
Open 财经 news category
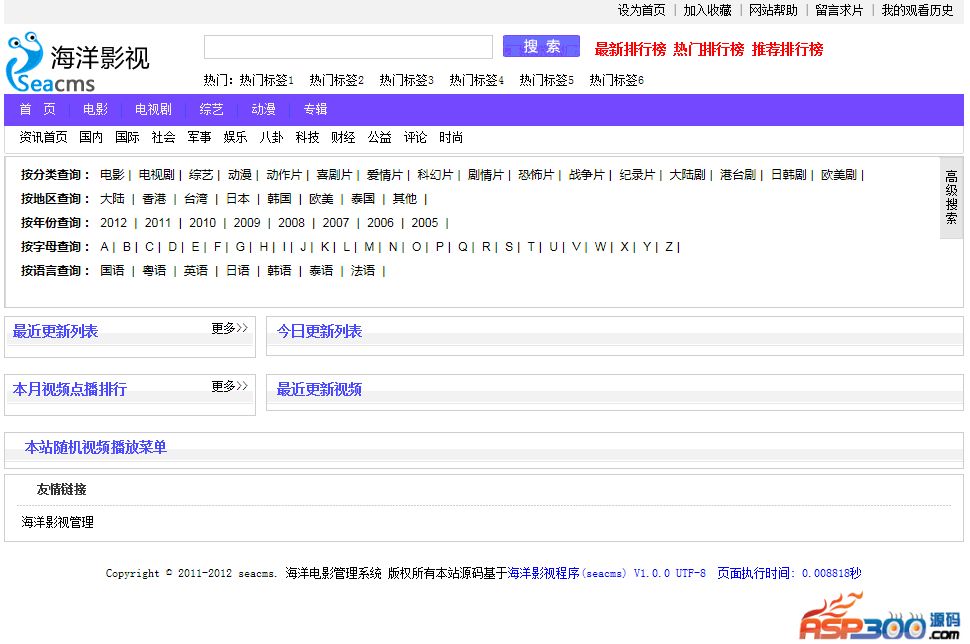click(x=343, y=137)
